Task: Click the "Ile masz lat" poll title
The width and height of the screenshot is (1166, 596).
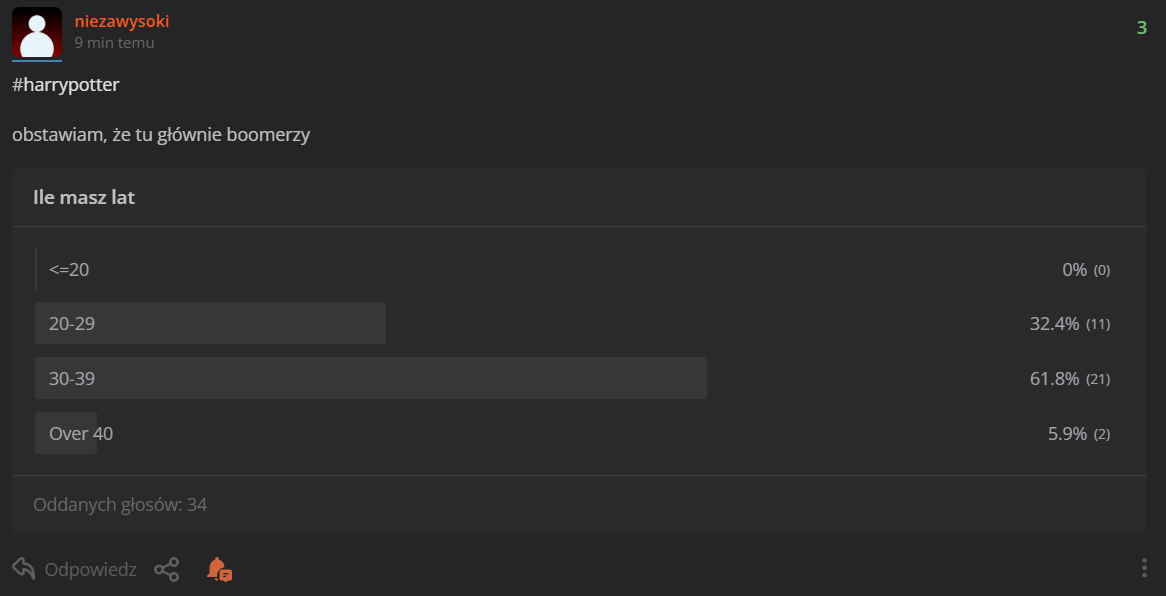Action: click(84, 197)
